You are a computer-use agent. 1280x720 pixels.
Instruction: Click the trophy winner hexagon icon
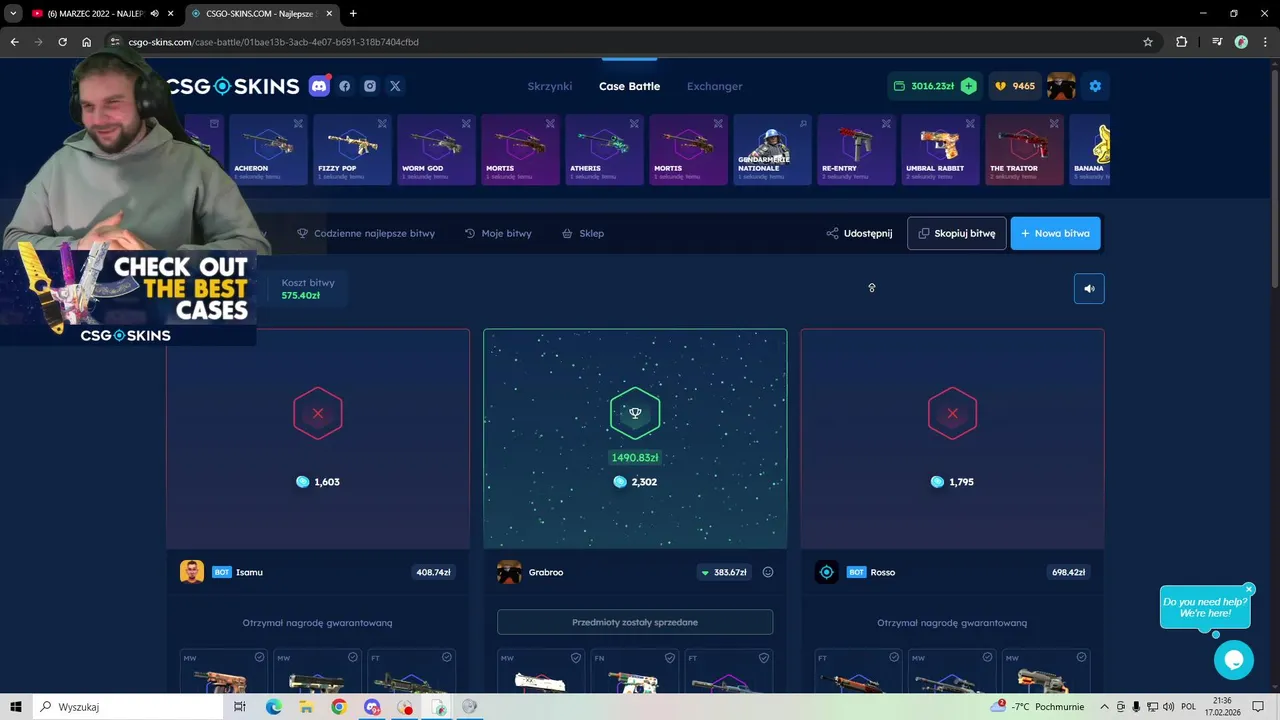click(x=635, y=413)
